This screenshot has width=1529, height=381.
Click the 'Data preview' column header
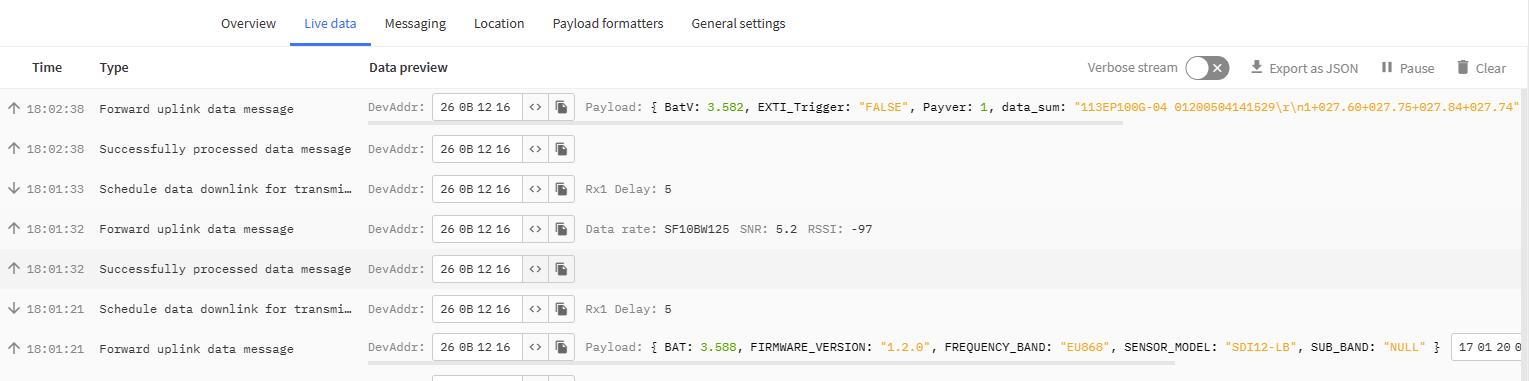pos(408,68)
